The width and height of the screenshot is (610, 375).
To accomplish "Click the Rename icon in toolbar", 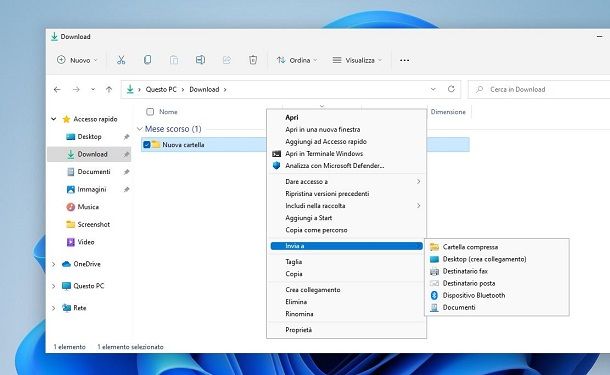I will (x=200, y=60).
